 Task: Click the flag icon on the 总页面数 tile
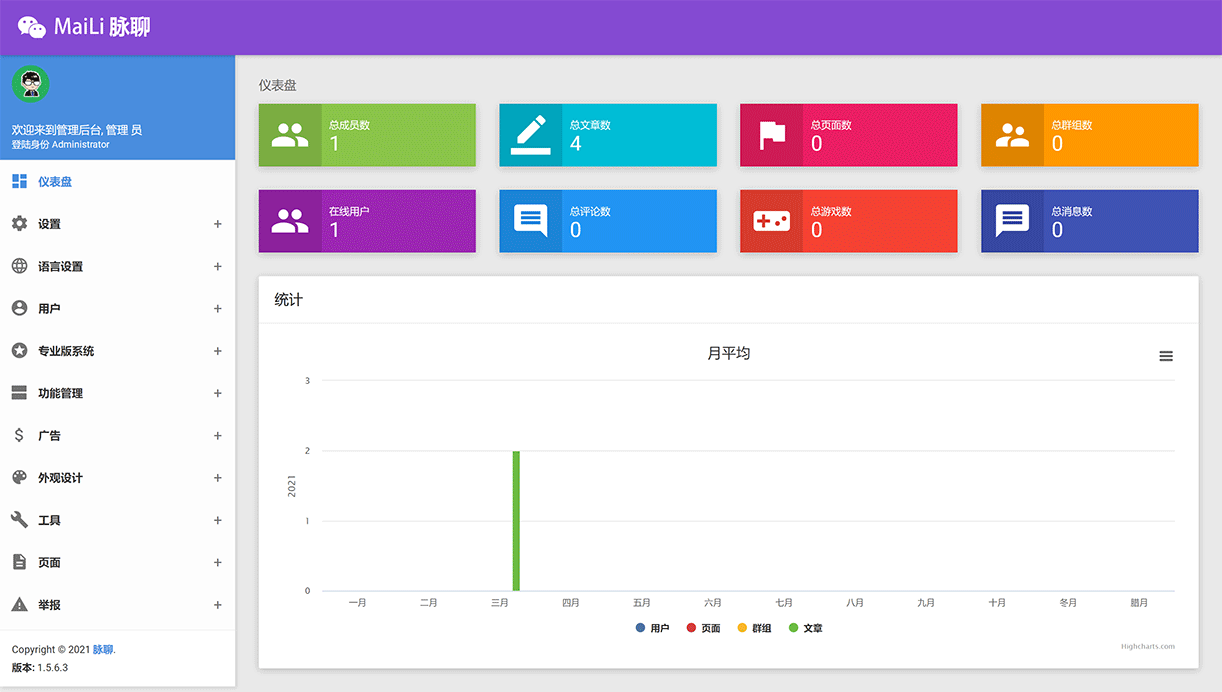point(771,135)
